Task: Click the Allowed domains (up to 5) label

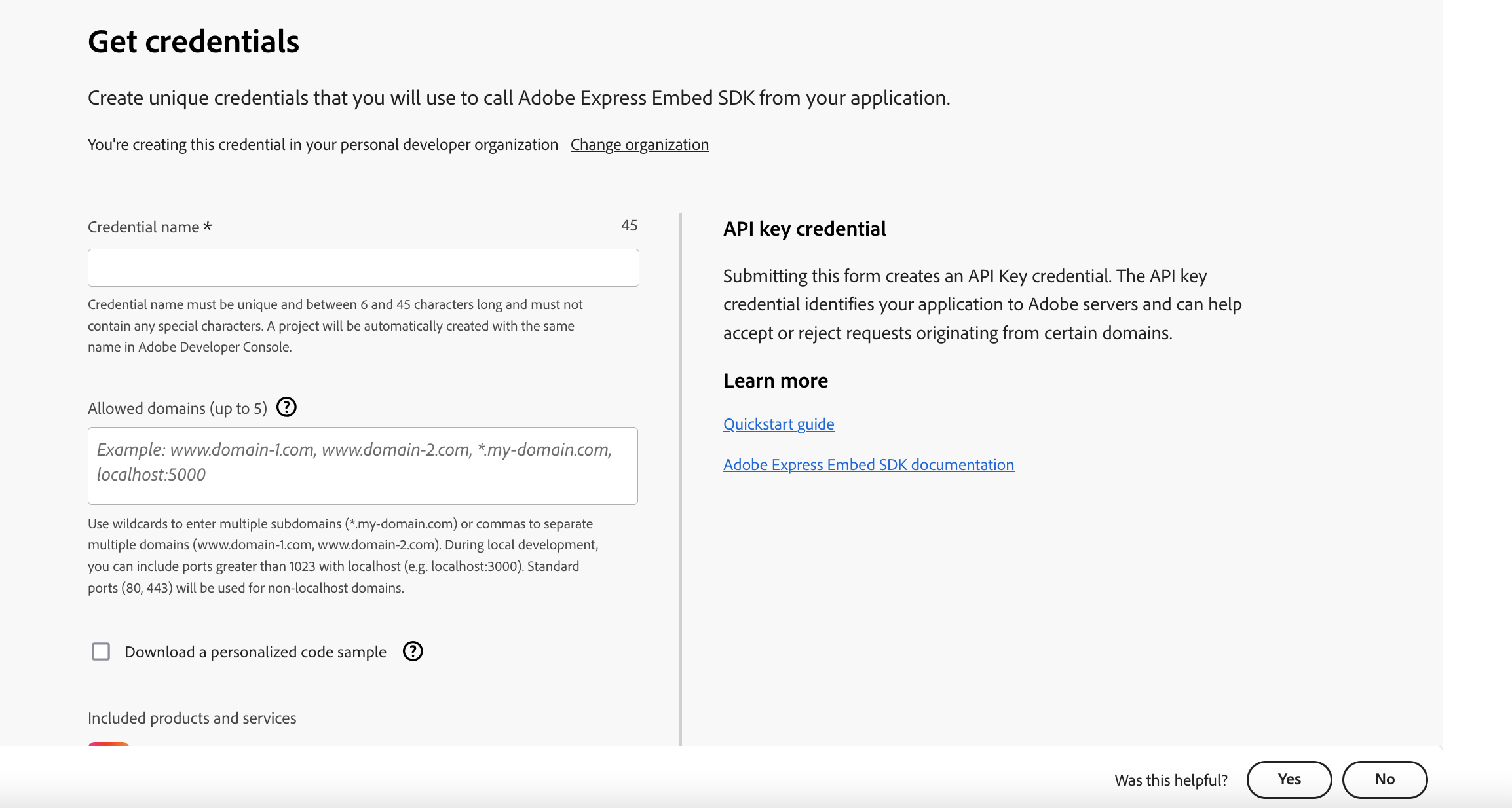Action: [x=178, y=408]
